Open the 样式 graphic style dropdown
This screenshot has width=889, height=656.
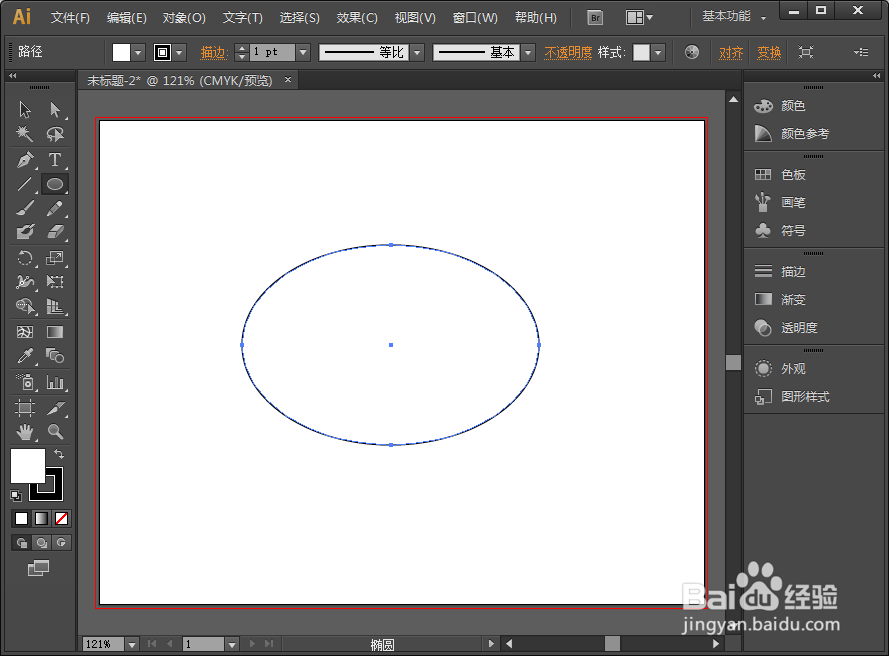click(658, 53)
